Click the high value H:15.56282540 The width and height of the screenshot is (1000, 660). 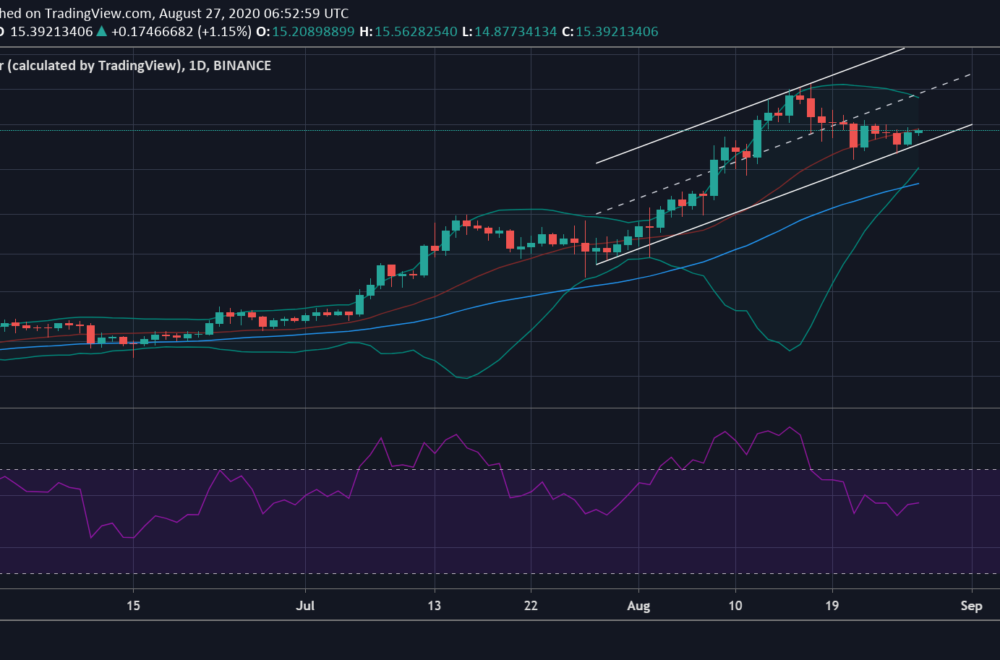coord(408,31)
